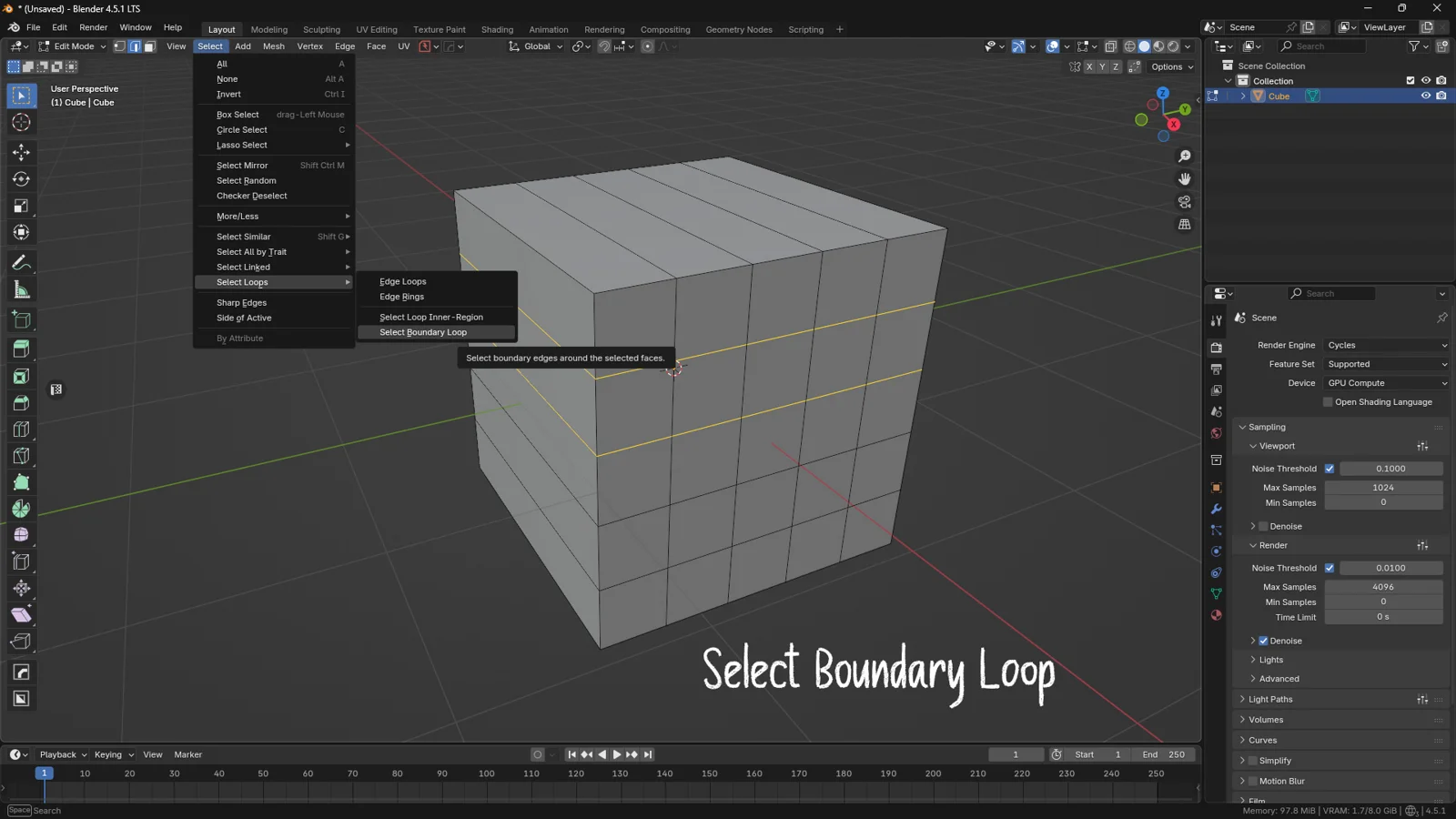
Task: Toggle Viewport Noise Threshold checkbox
Action: coord(1330,469)
